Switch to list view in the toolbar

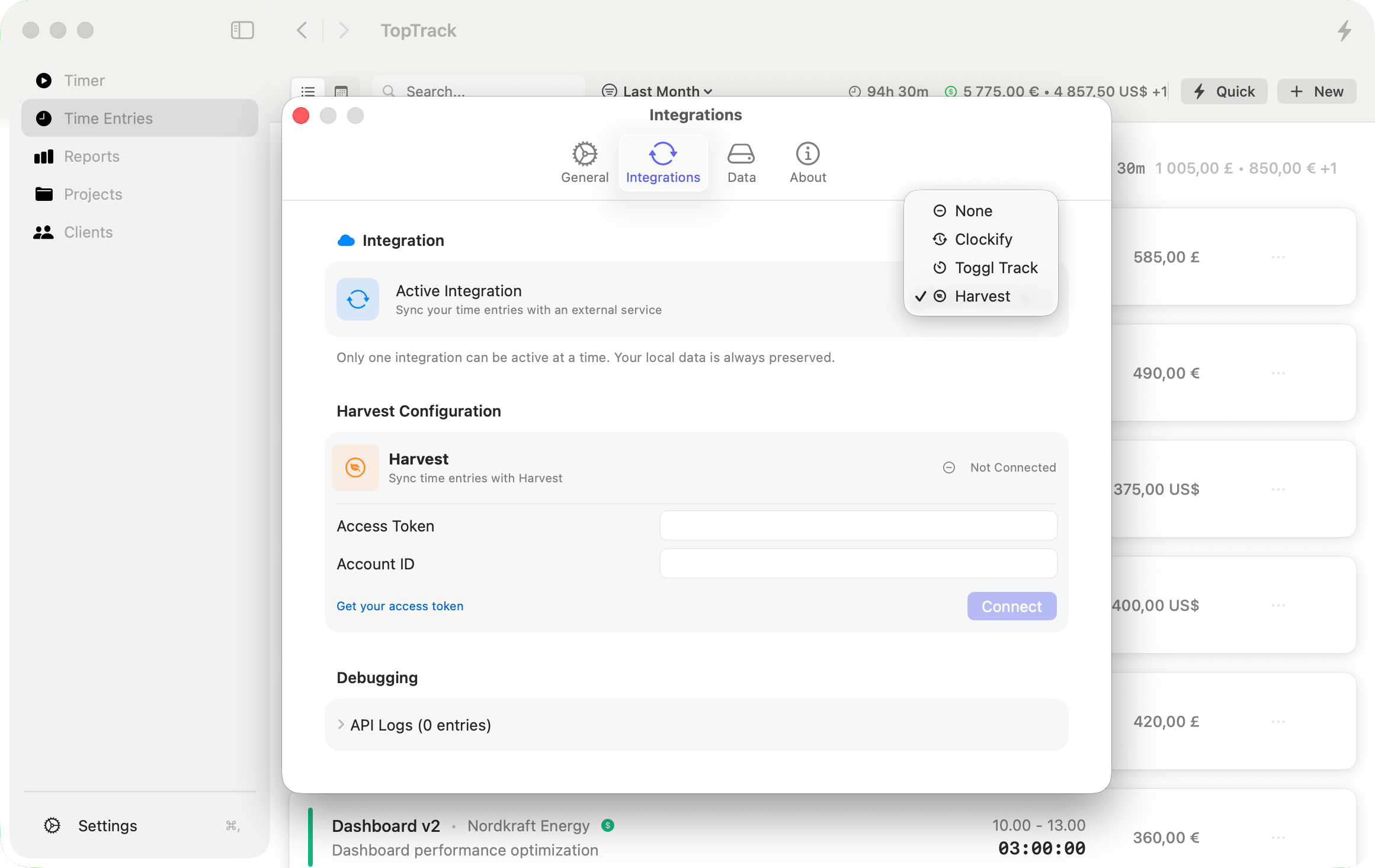point(307,91)
